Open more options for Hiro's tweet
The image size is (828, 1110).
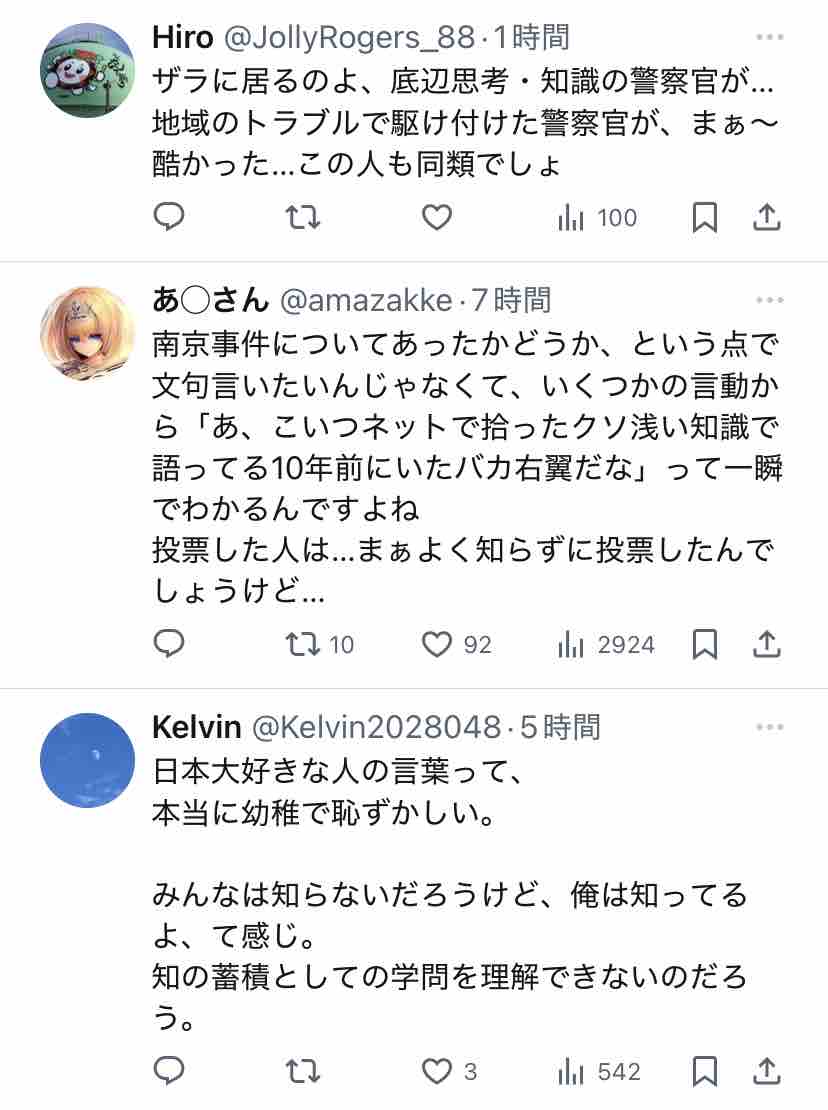pyautogui.click(x=770, y=37)
